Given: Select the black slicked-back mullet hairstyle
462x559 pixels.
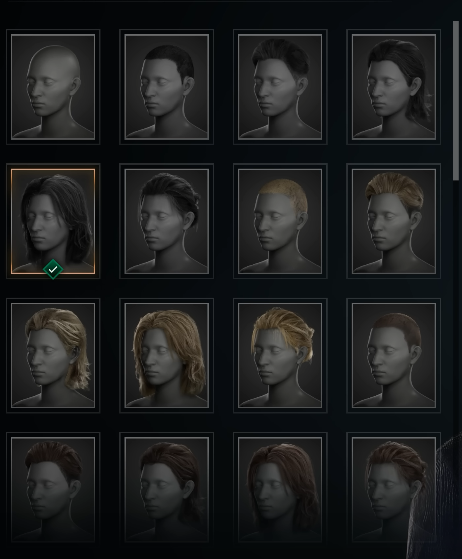Looking at the screenshot, I should point(394,87).
